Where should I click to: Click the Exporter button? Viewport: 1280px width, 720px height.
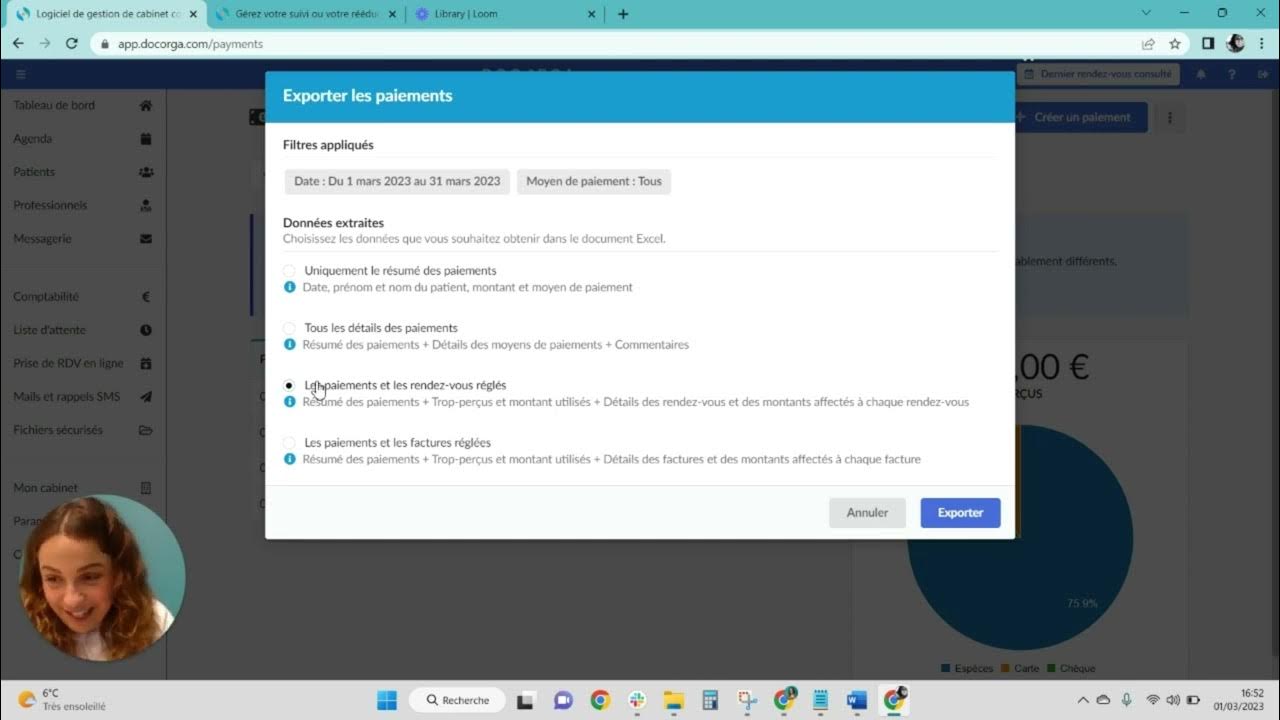tap(959, 513)
